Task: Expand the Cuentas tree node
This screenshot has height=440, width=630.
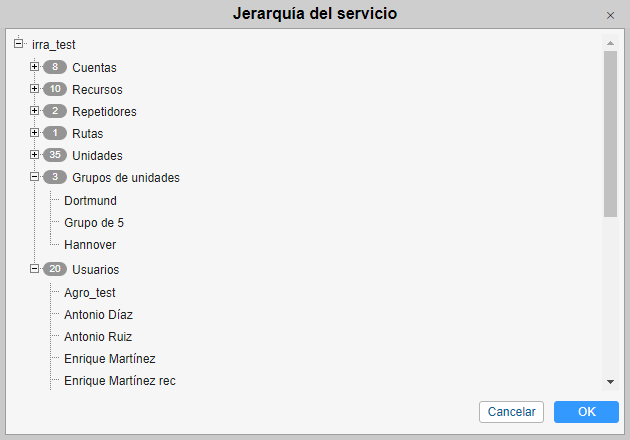Action: pyautogui.click(x=35, y=67)
